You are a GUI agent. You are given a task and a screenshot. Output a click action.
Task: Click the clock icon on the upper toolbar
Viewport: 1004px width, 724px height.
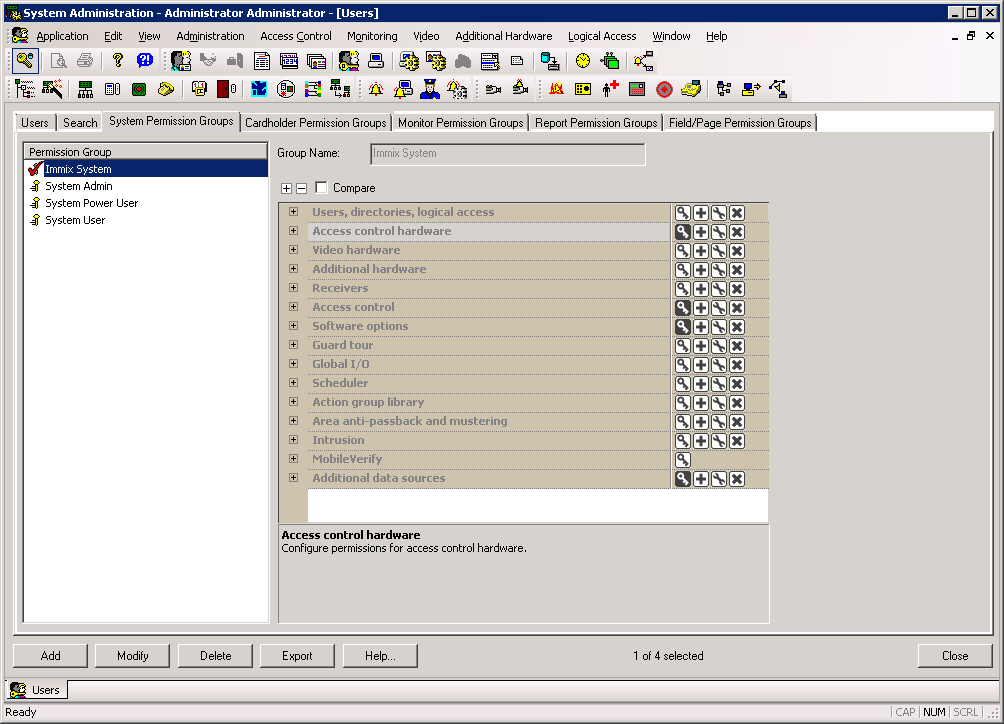pos(581,60)
